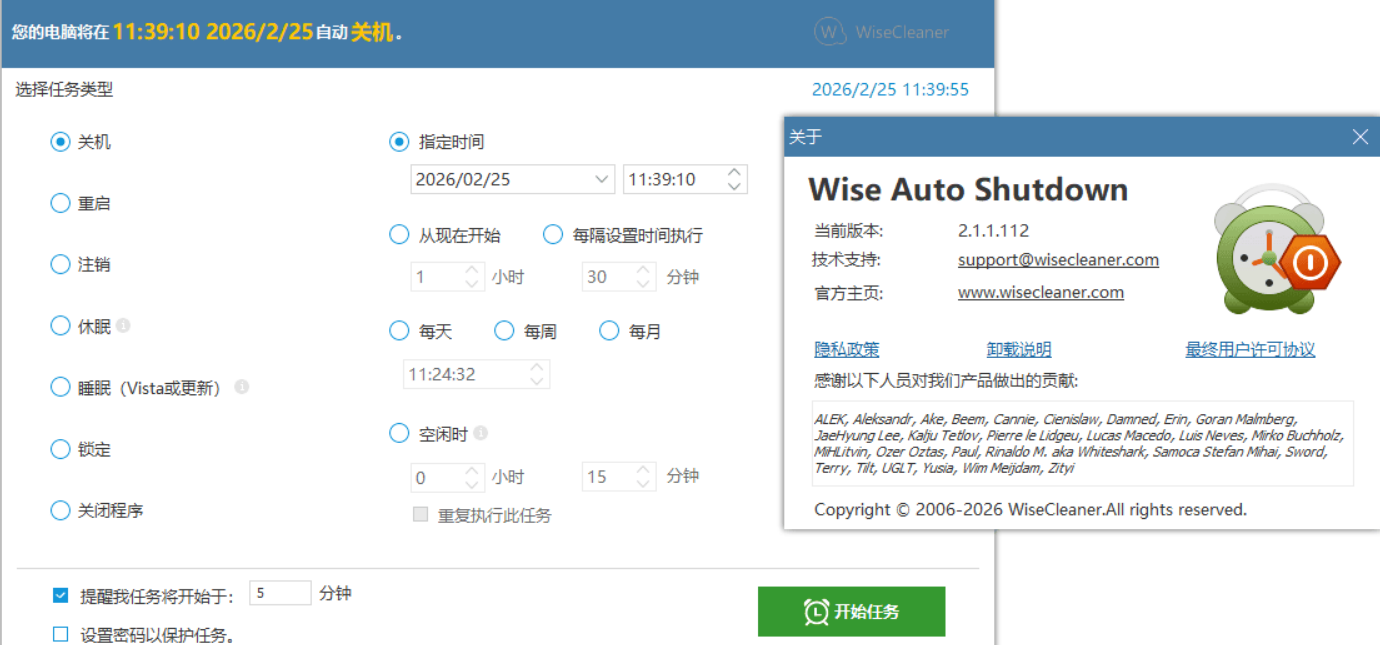The width and height of the screenshot is (1380, 645).
Task: Select the 从现在开始 radio button
Action: 400,235
